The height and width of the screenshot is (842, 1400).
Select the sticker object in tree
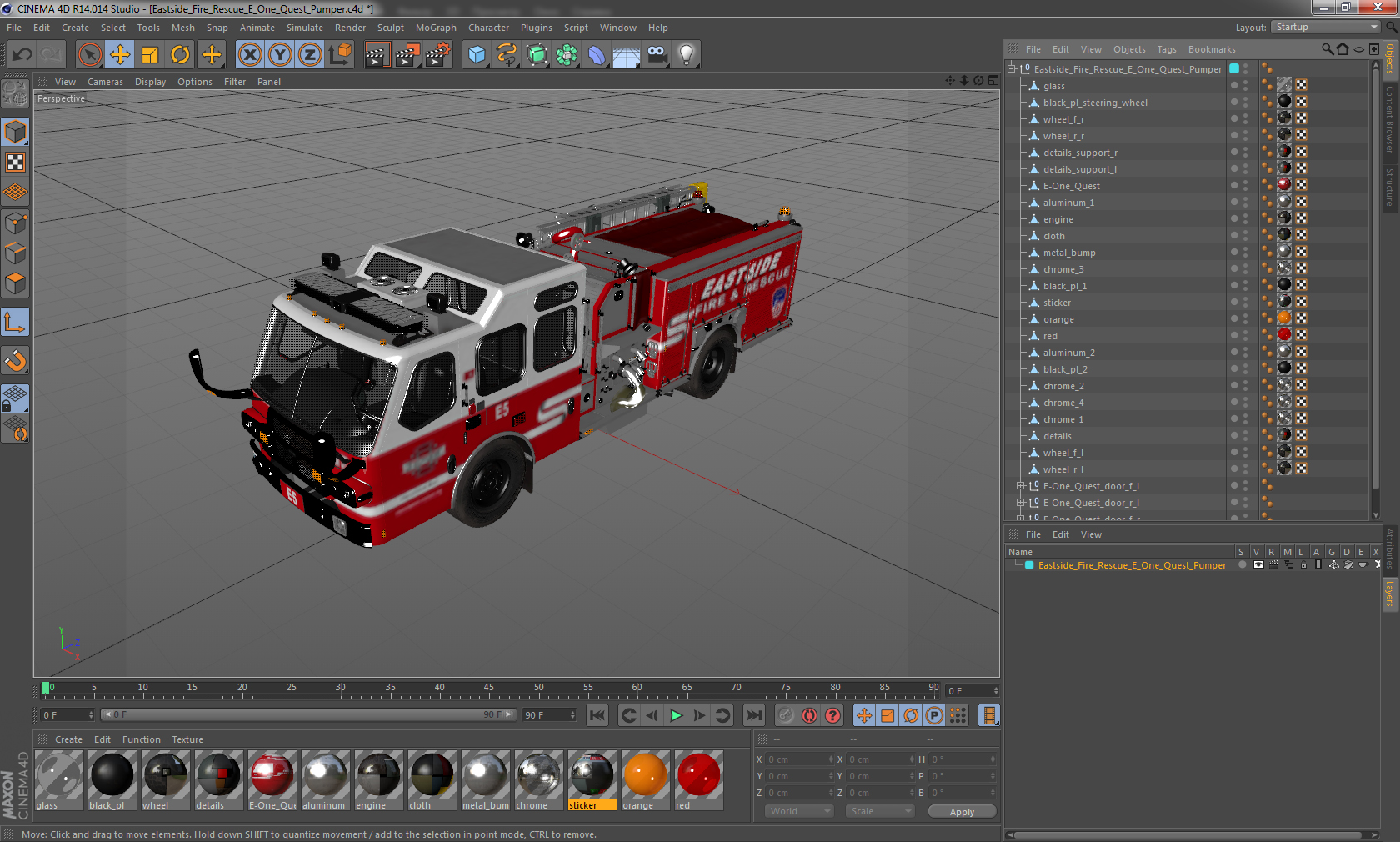tap(1057, 303)
